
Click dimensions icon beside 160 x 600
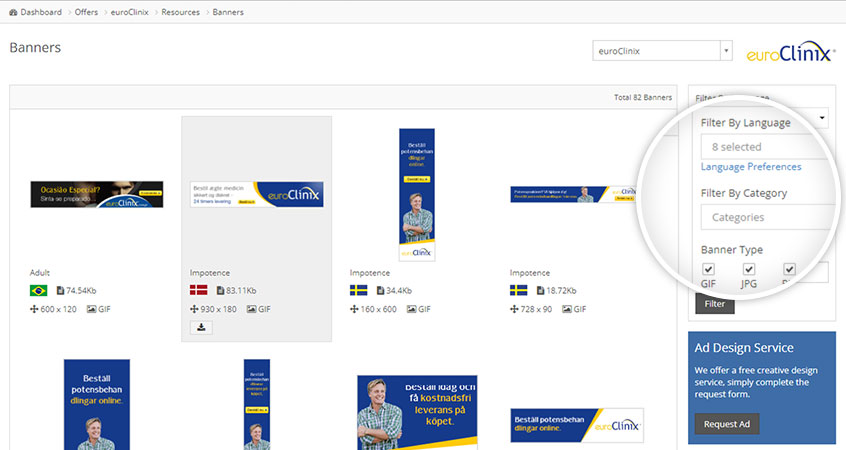point(354,309)
